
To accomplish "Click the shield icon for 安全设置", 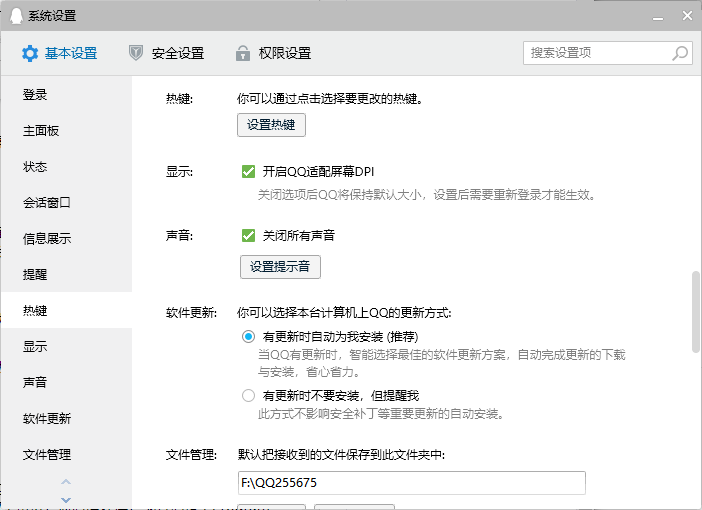I will 136,53.
